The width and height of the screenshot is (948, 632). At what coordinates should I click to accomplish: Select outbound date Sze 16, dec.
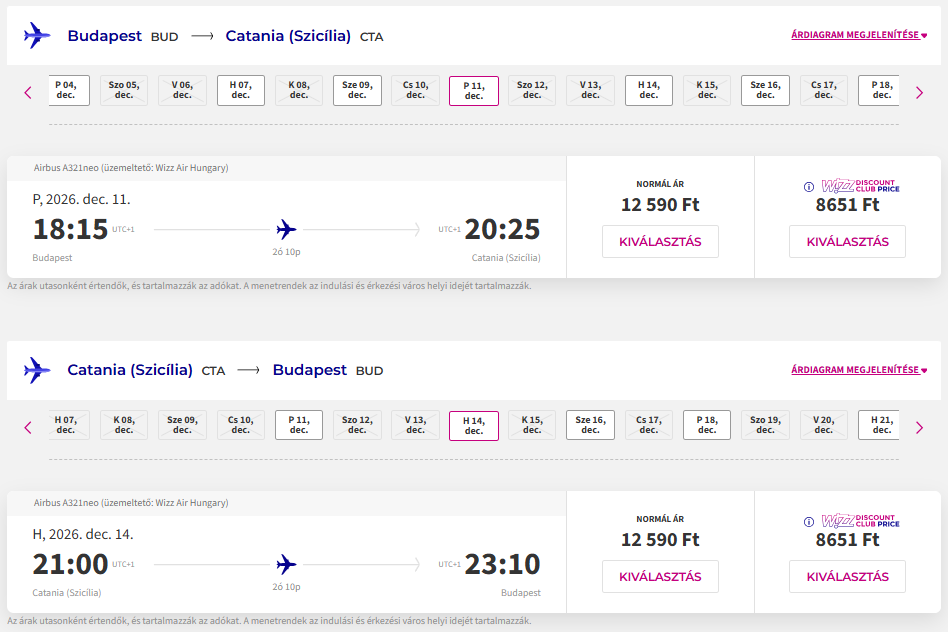[x=765, y=90]
